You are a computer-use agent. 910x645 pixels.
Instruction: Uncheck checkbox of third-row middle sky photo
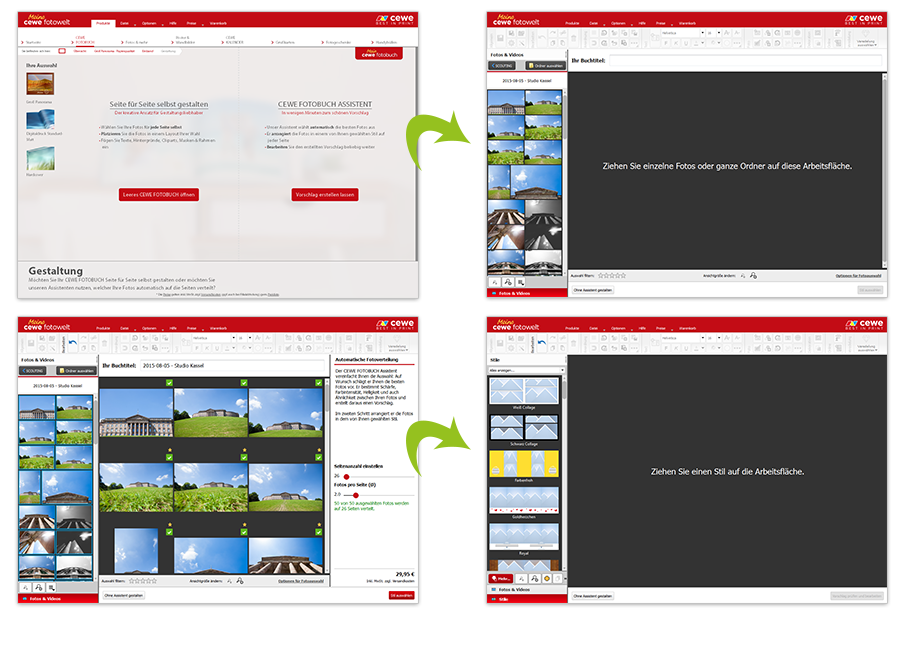[244, 532]
